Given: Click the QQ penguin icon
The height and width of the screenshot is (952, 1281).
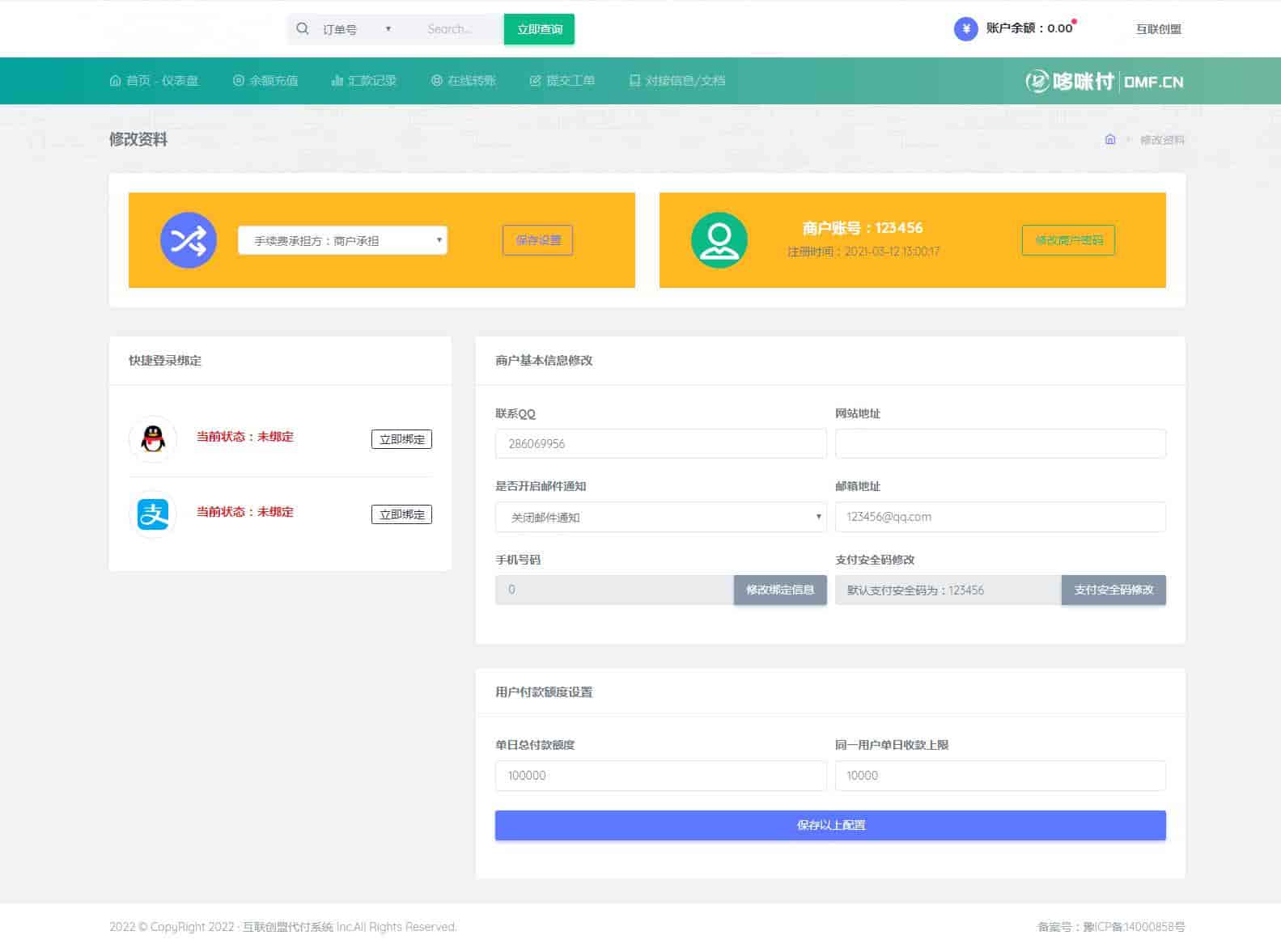Looking at the screenshot, I should [153, 439].
